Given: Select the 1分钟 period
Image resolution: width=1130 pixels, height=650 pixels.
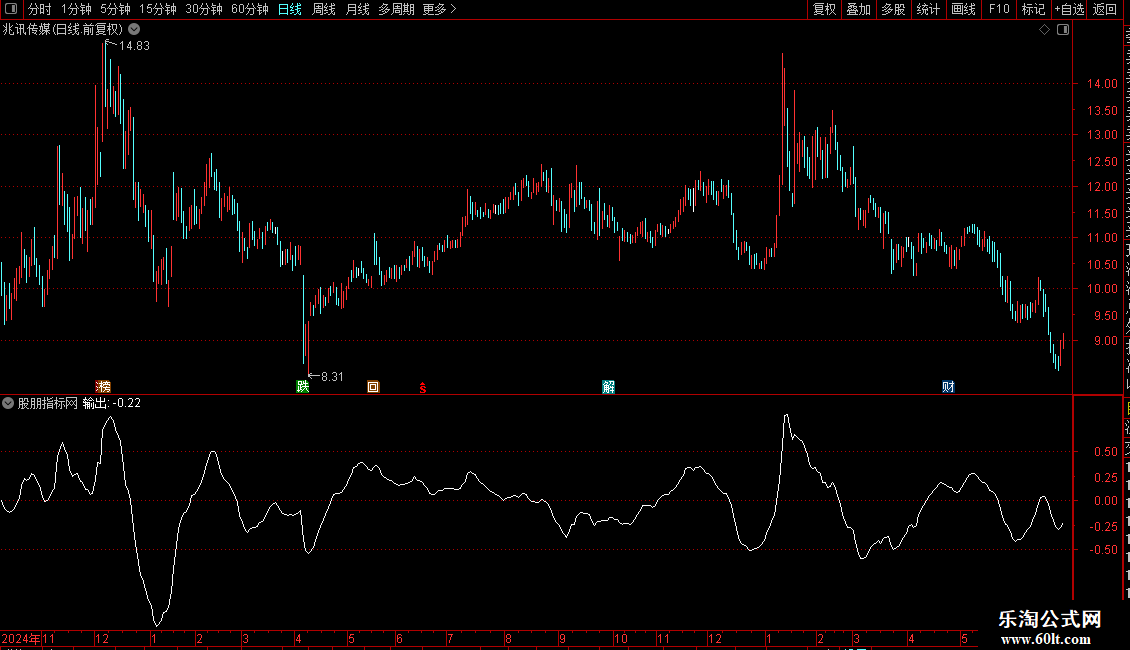Looking at the screenshot, I should click(76, 9).
